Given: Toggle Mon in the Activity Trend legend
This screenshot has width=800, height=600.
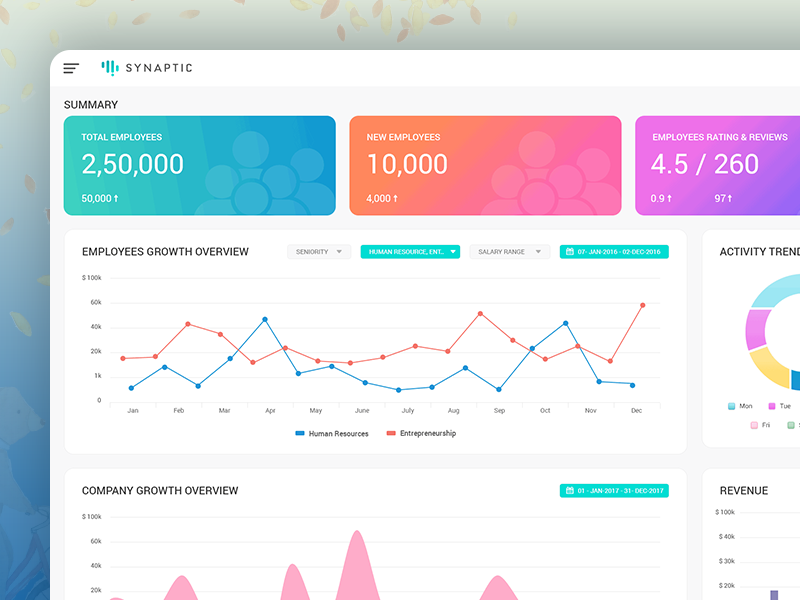Looking at the screenshot, I should (740, 406).
